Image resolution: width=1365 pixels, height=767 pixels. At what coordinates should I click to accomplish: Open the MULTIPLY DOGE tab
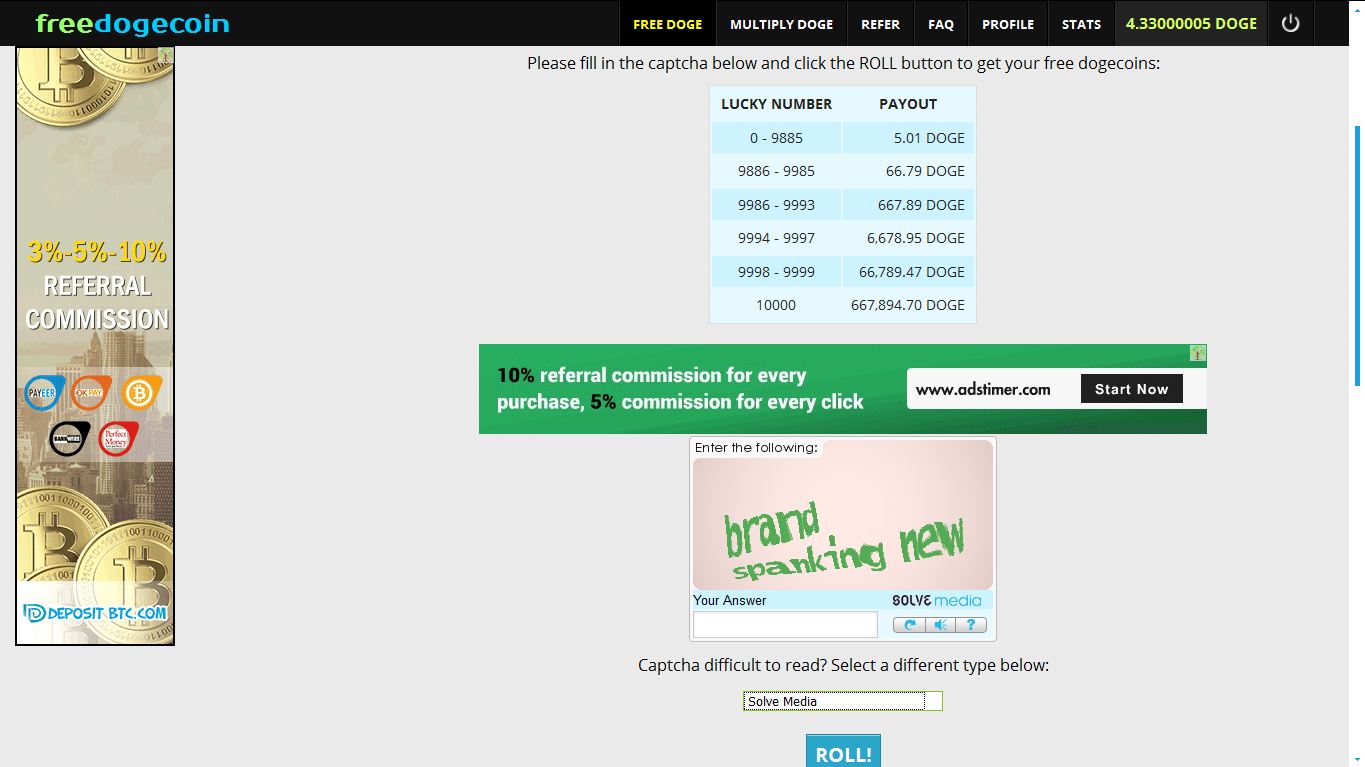coord(782,24)
